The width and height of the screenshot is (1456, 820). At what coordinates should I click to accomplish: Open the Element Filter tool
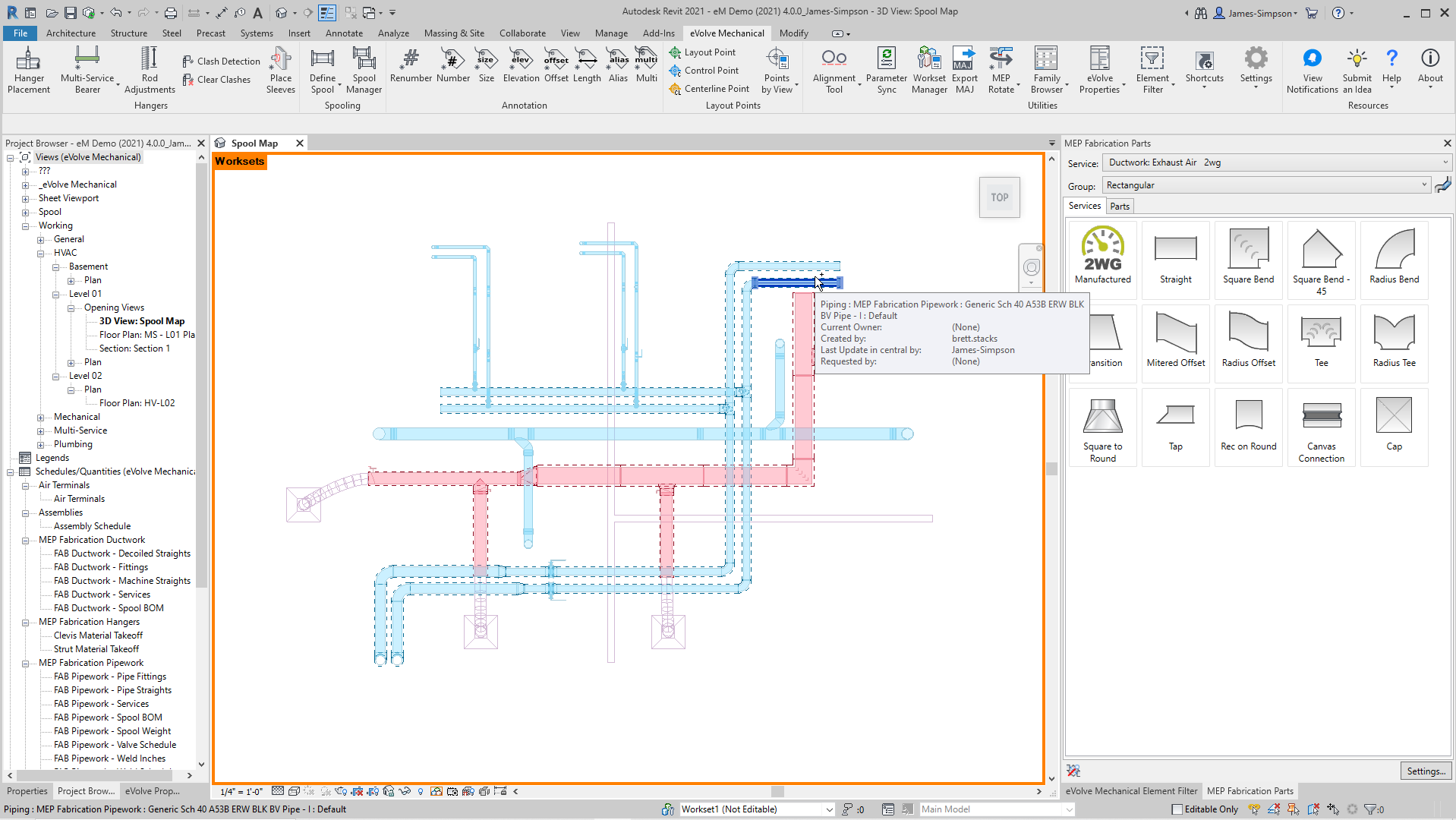pos(1152,70)
